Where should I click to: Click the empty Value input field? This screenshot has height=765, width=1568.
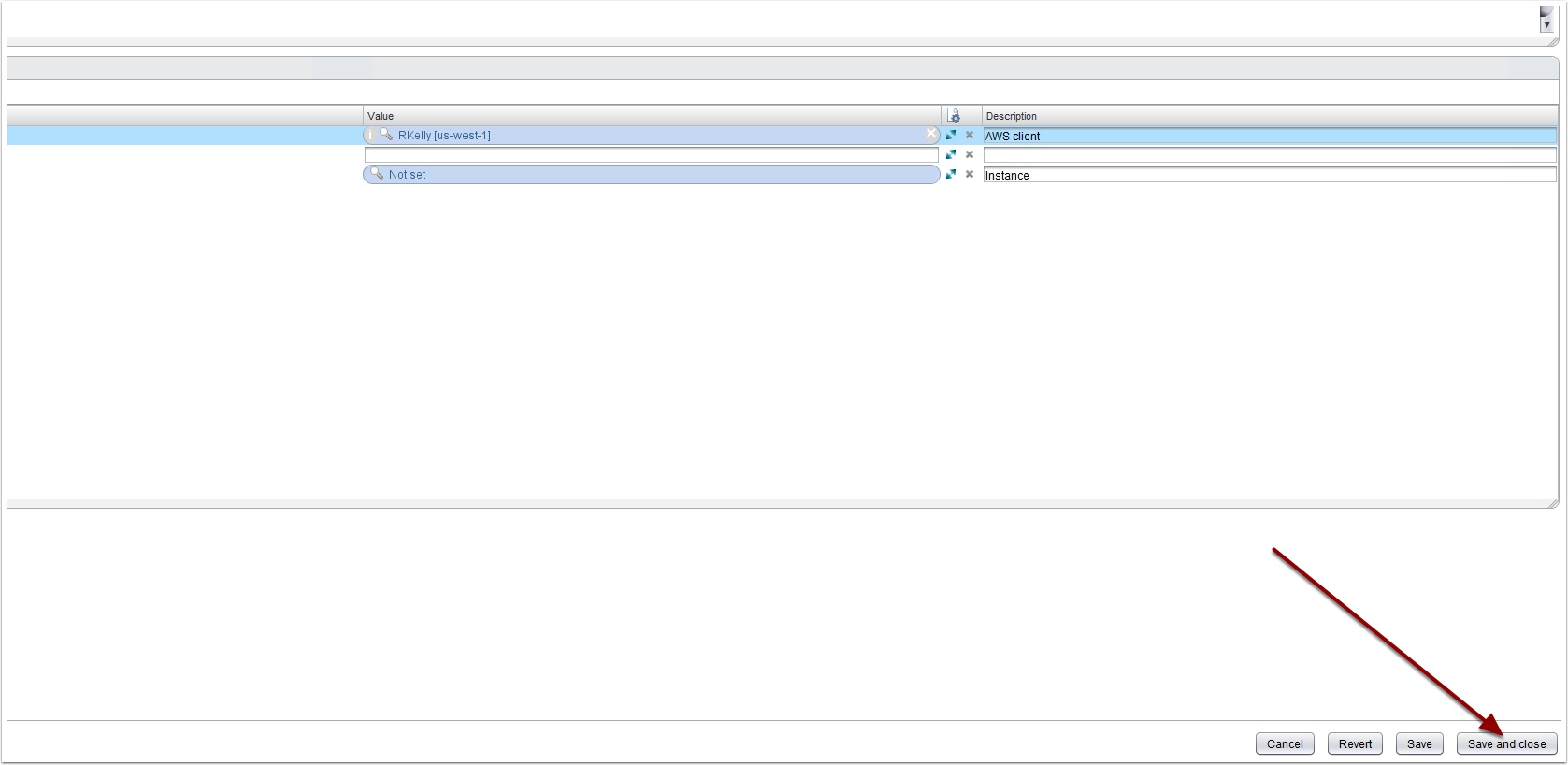(651, 155)
